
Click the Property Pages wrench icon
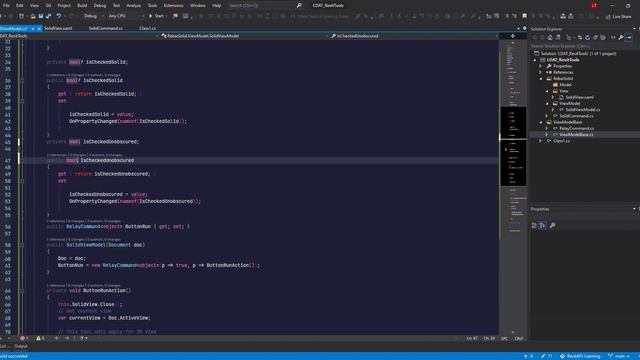(x=552, y=226)
